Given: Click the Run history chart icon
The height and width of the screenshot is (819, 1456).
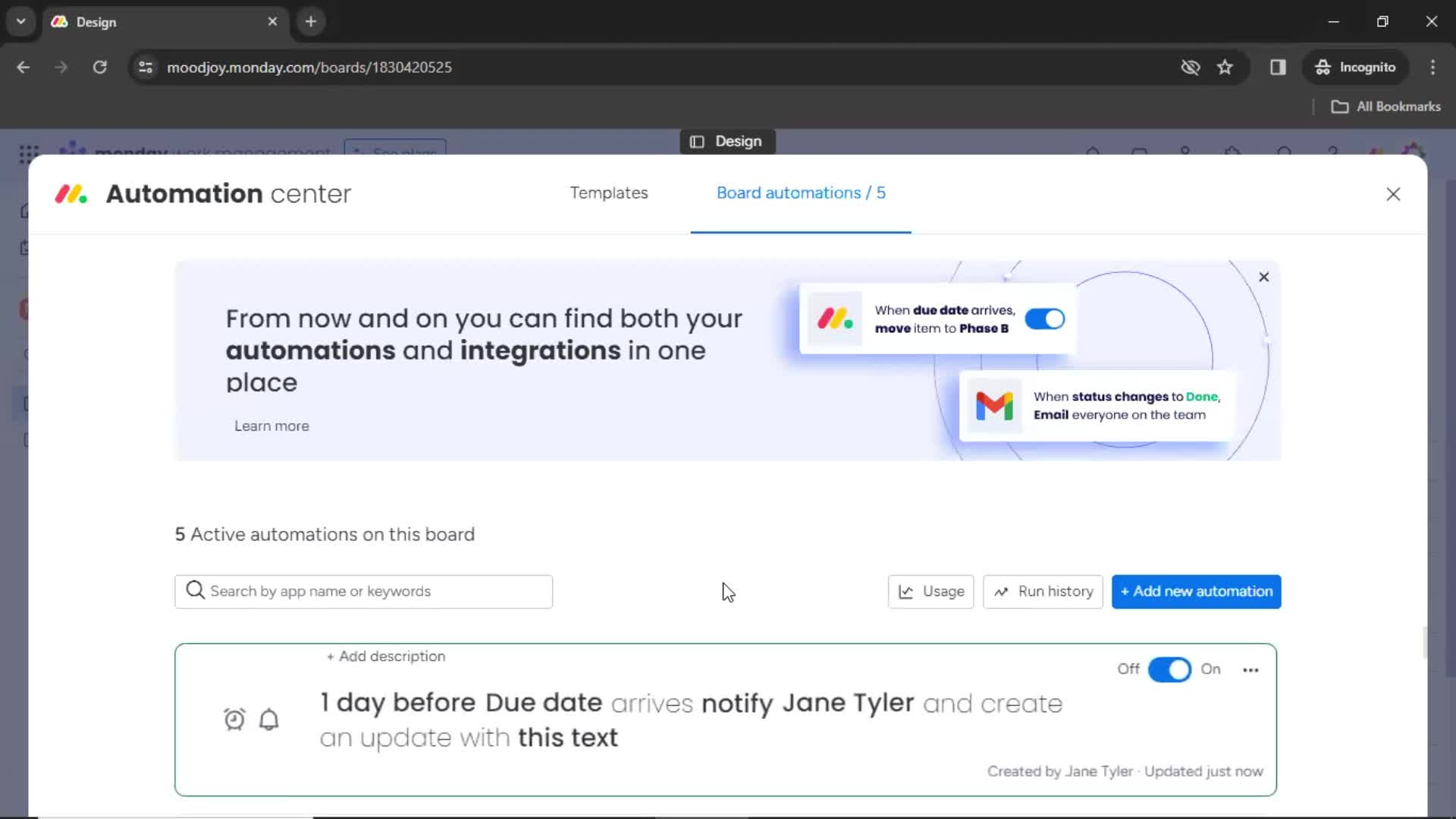Looking at the screenshot, I should pos(1002,591).
